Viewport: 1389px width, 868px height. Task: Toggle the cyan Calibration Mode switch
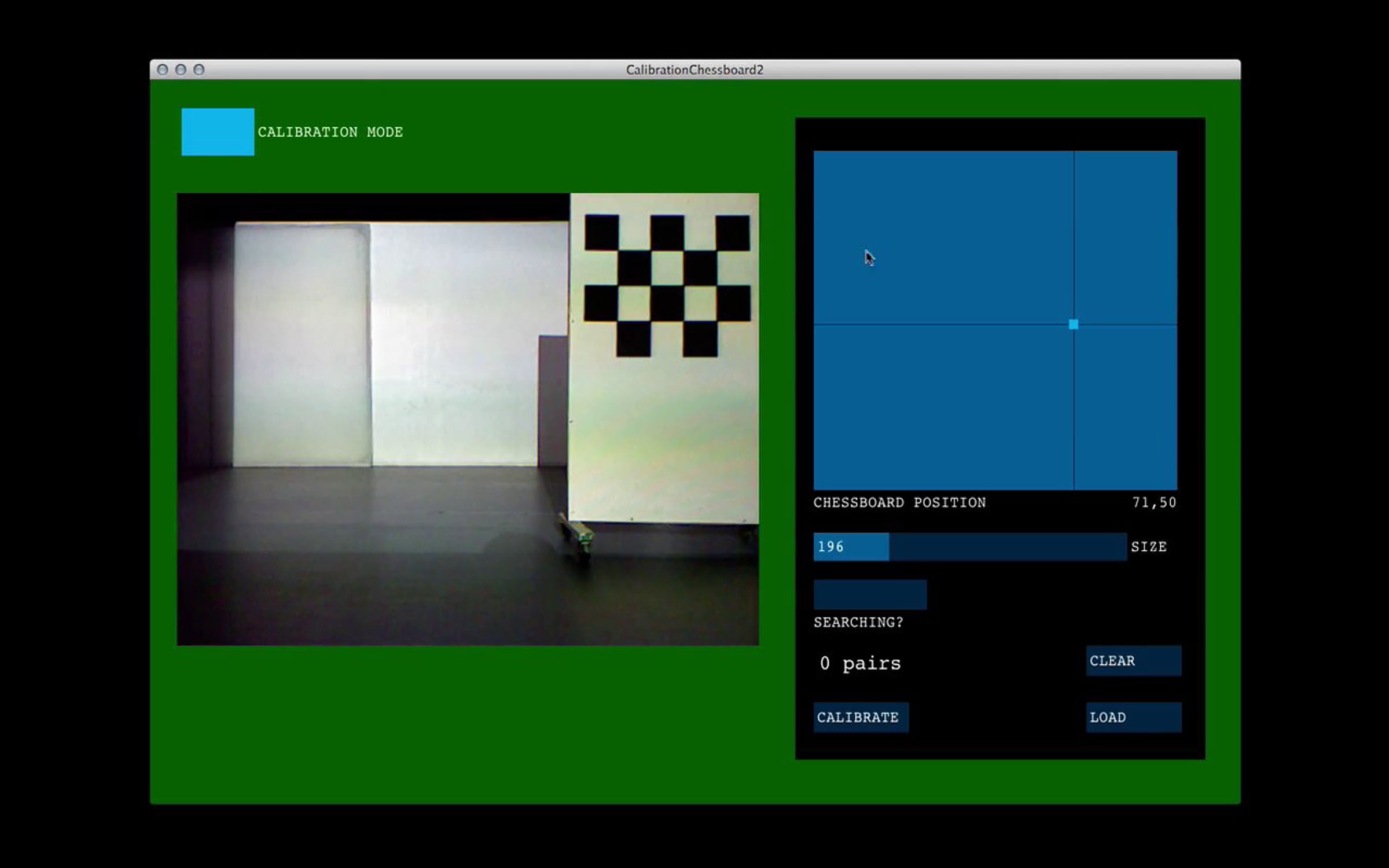point(218,132)
